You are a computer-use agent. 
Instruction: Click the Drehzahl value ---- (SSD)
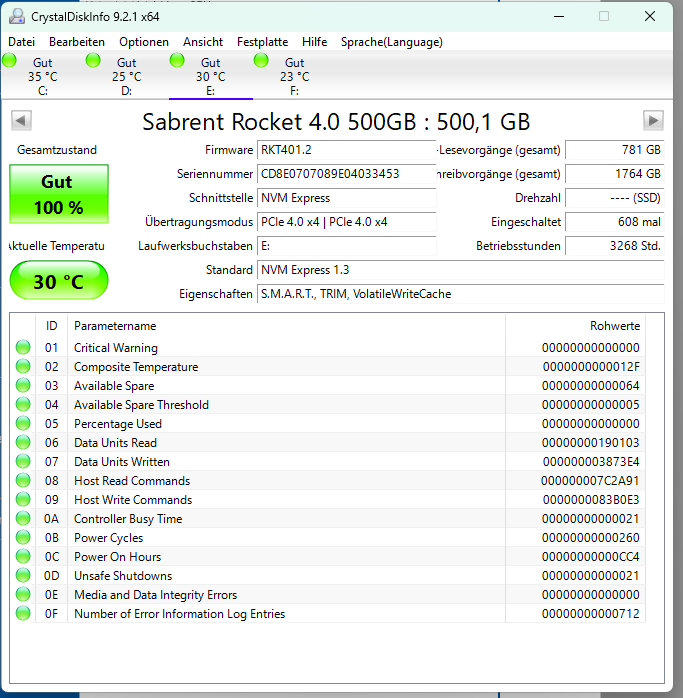coord(614,198)
